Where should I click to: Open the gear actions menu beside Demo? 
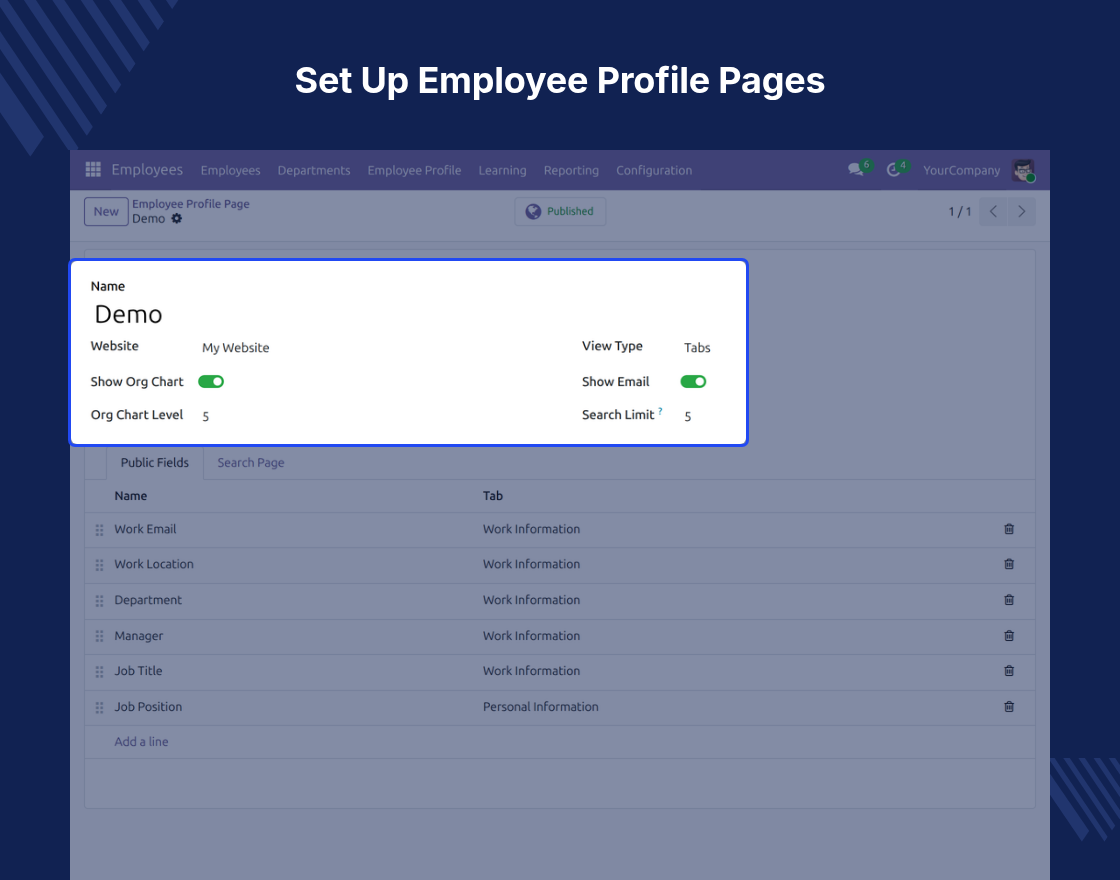176,219
